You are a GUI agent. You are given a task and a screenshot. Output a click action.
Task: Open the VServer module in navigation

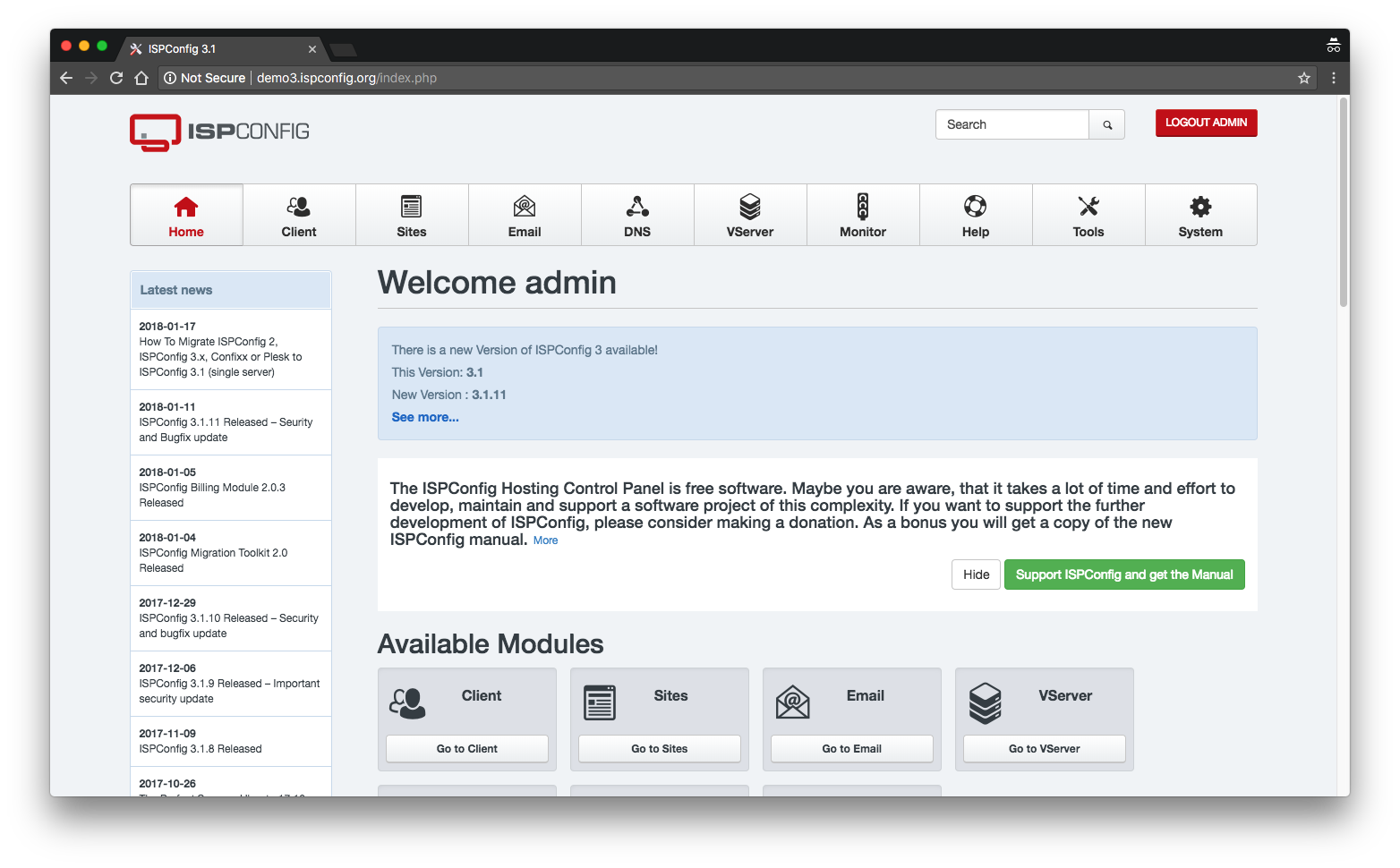[x=749, y=215]
